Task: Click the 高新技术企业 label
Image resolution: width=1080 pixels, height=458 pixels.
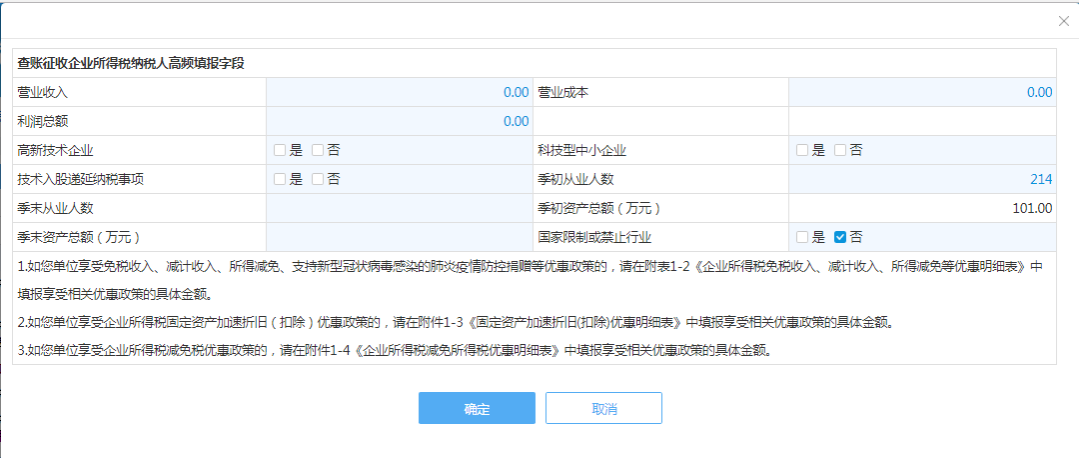Action: [x=56, y=150]
